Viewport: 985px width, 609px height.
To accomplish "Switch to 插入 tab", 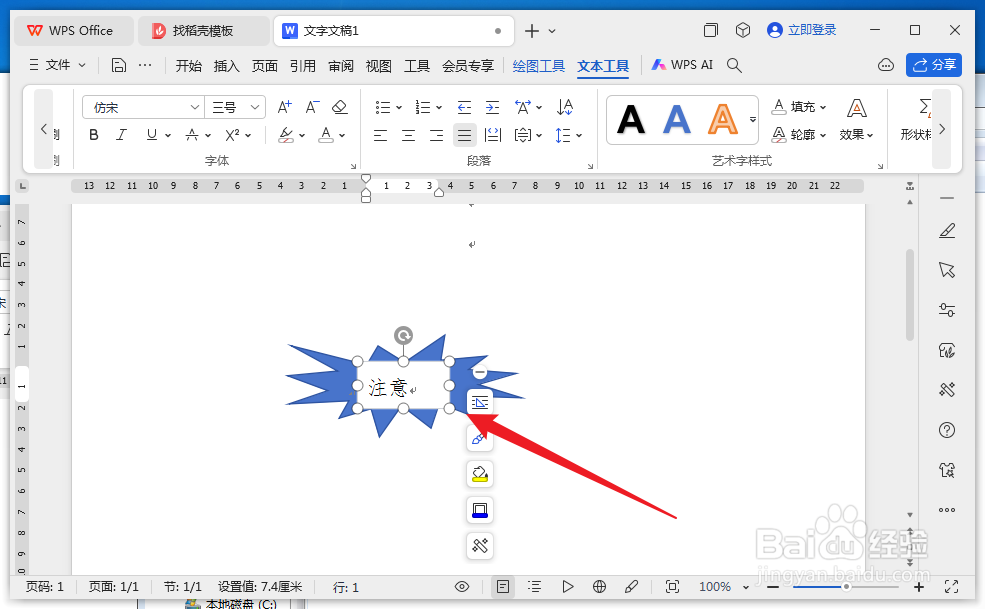I will pyautogui.click(x=226, y=65).
